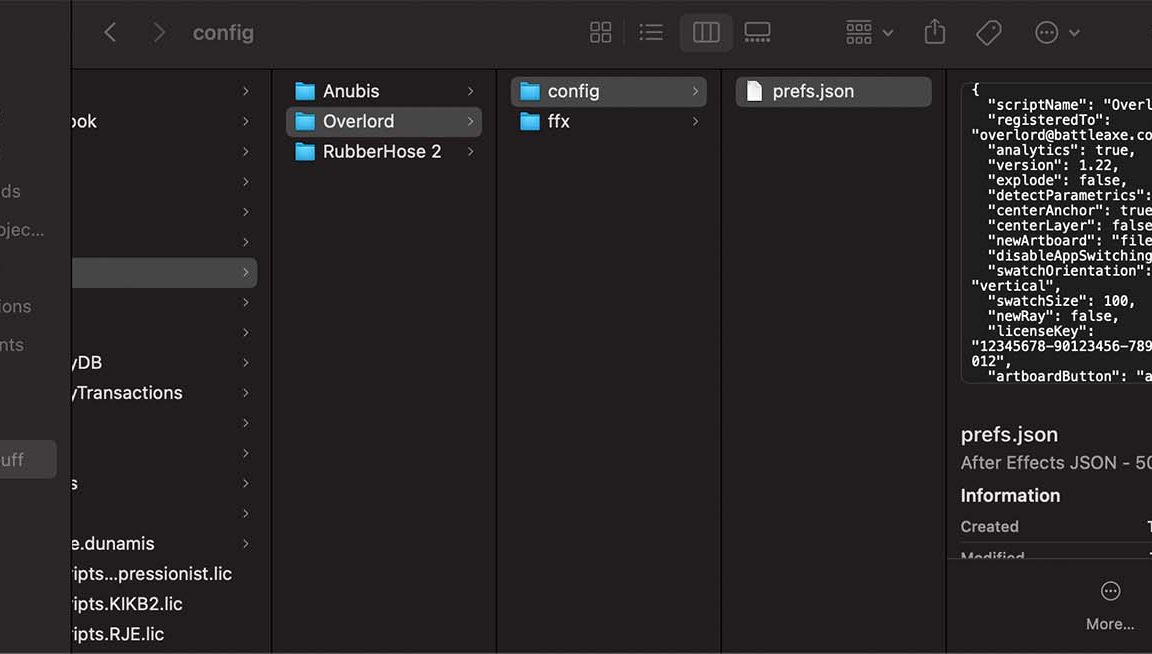Open the group-by dropdown

click(869, 33)
